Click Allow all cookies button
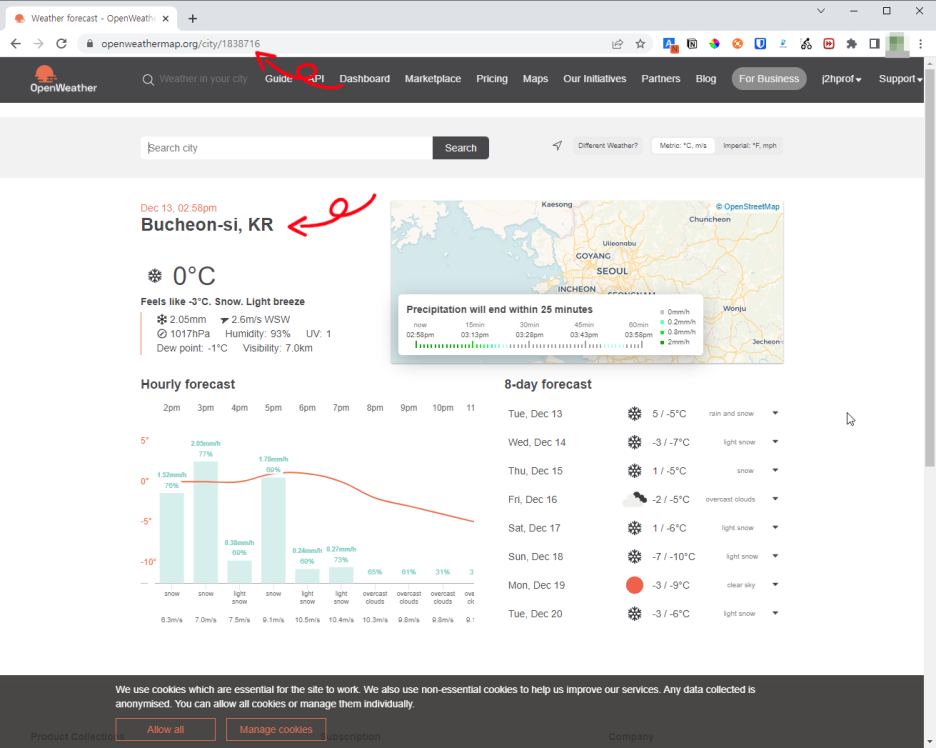The image size is (936, 748). click(x=165, y=729)
